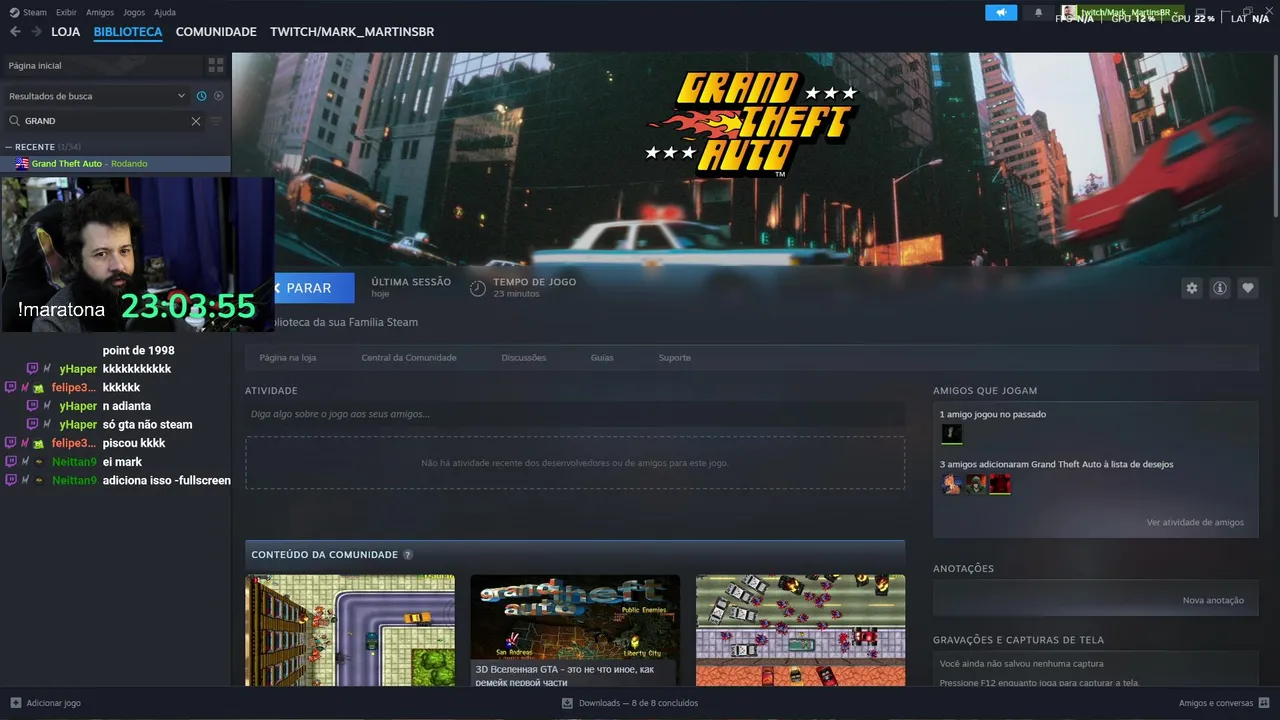Create a Nova anotação

point(1213,601)
